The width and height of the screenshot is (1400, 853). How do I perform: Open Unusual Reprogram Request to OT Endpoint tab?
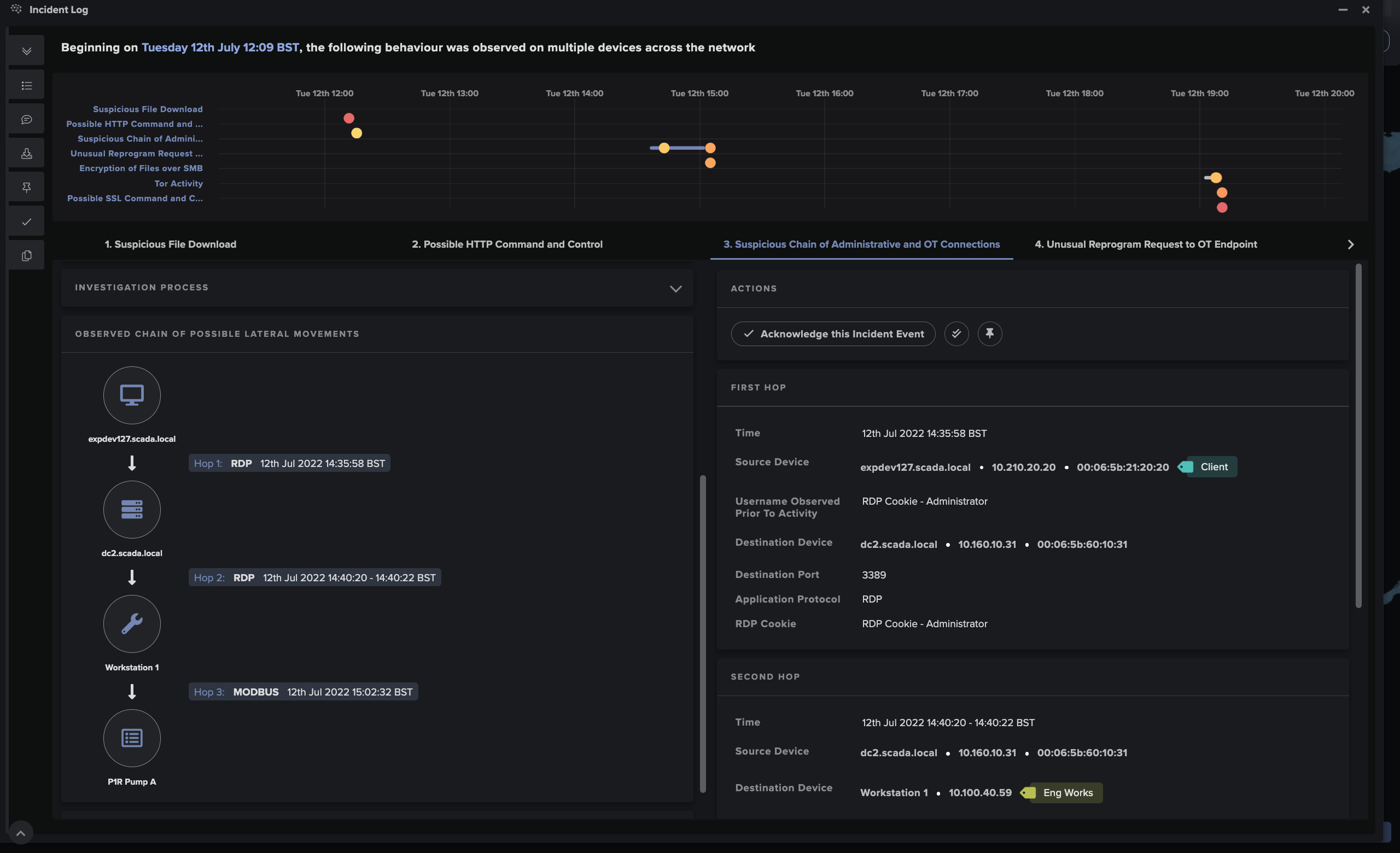pyautogui.click(x=1146, y=244)
